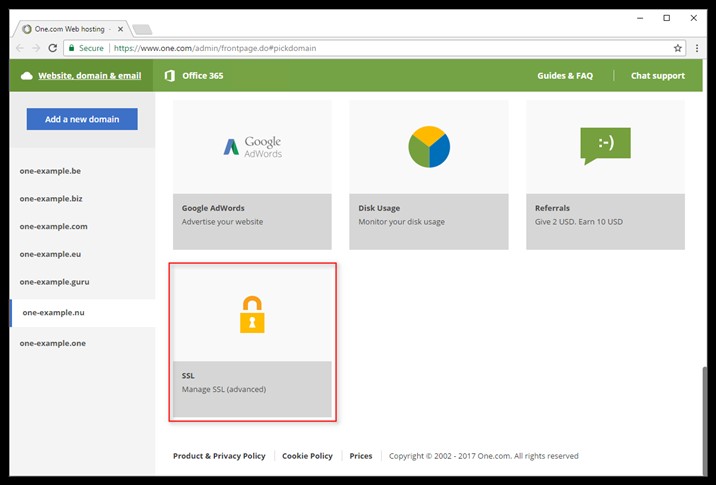Image resolution: width=716 pixels, height=485 pixels.
Task: Click the Referrals smiley speech bubble icon
Action: click(x=605, y=146)
